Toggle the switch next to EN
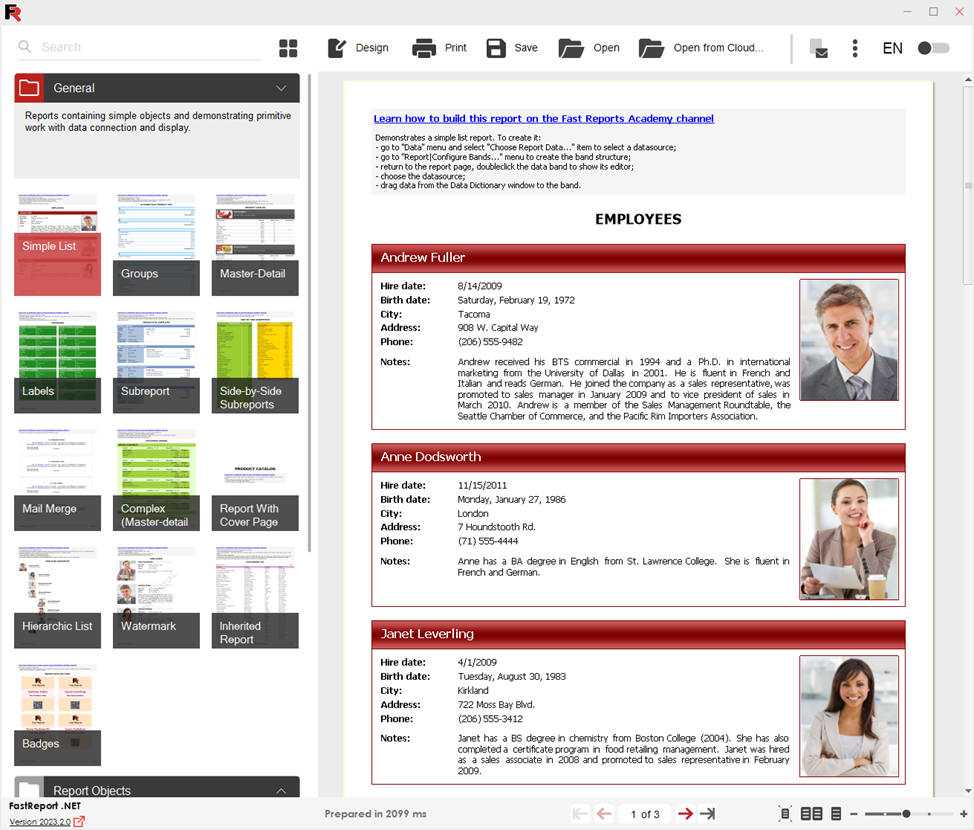The image size is (974, 830). [933, 48]
